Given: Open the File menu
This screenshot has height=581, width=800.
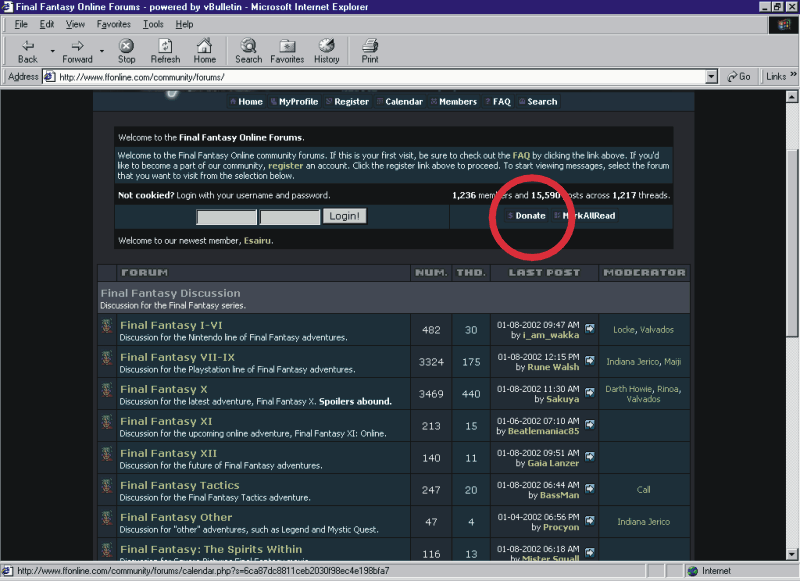Looking at the screenshot, I should click(21, 24).
